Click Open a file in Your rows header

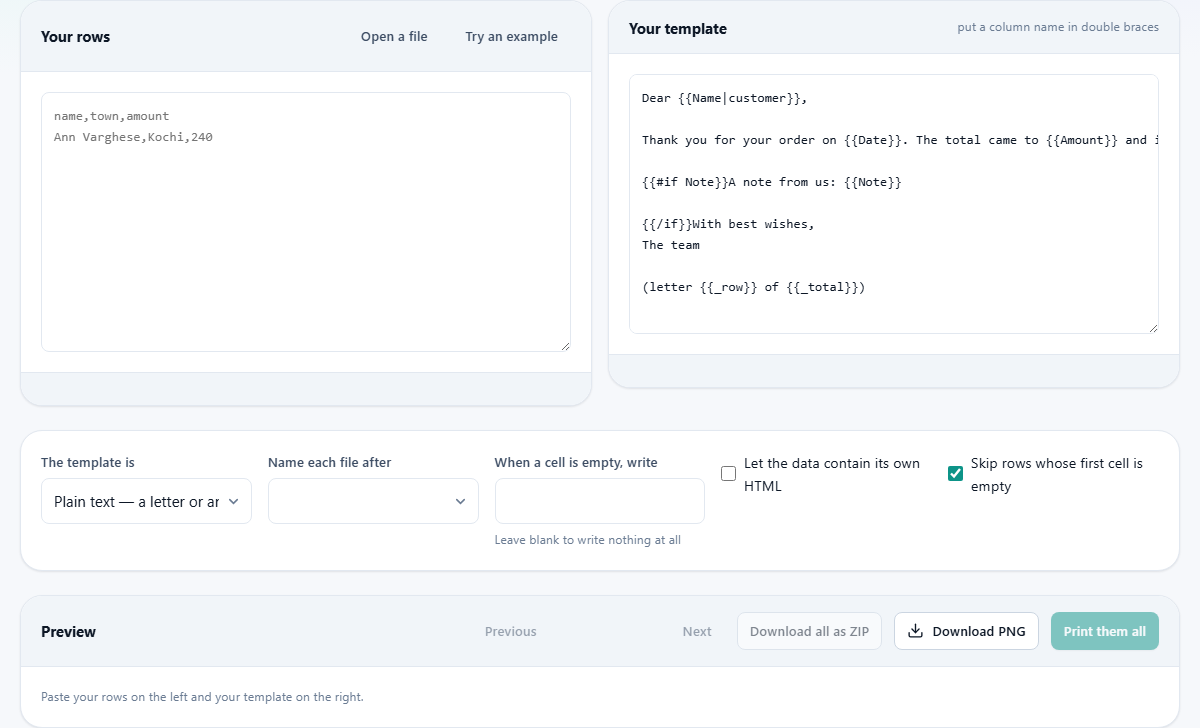tap(394, 37)
